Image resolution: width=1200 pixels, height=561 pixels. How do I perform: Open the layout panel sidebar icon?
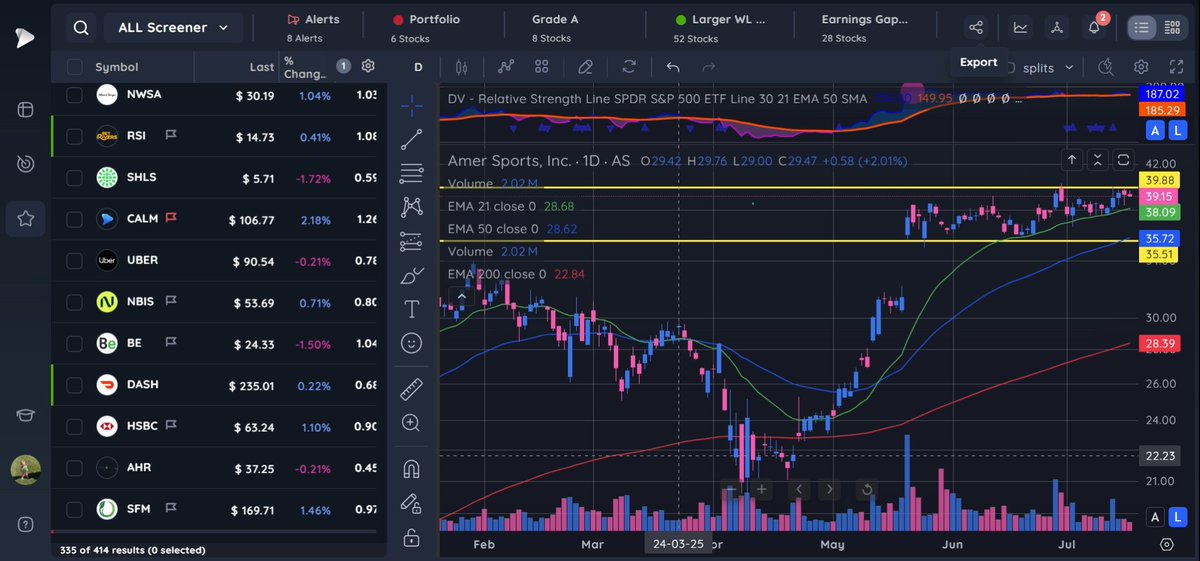(x=25, y=108)
